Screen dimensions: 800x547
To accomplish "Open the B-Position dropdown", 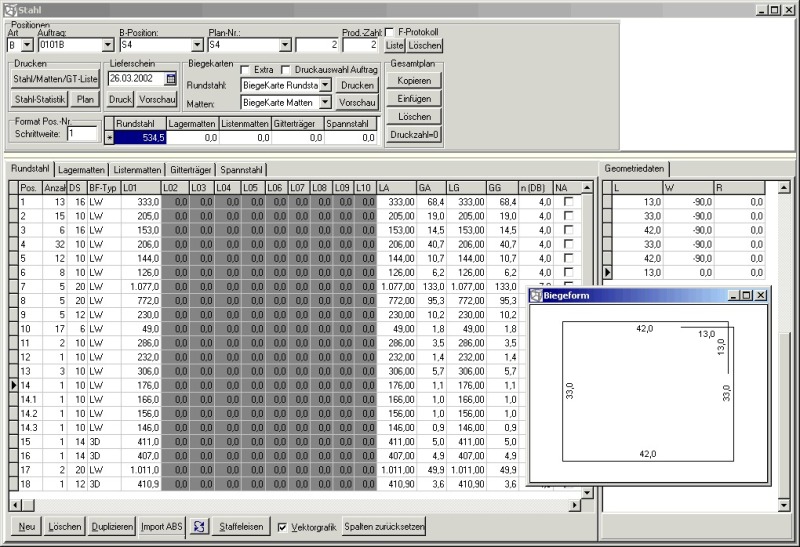I will pos(197,45).
